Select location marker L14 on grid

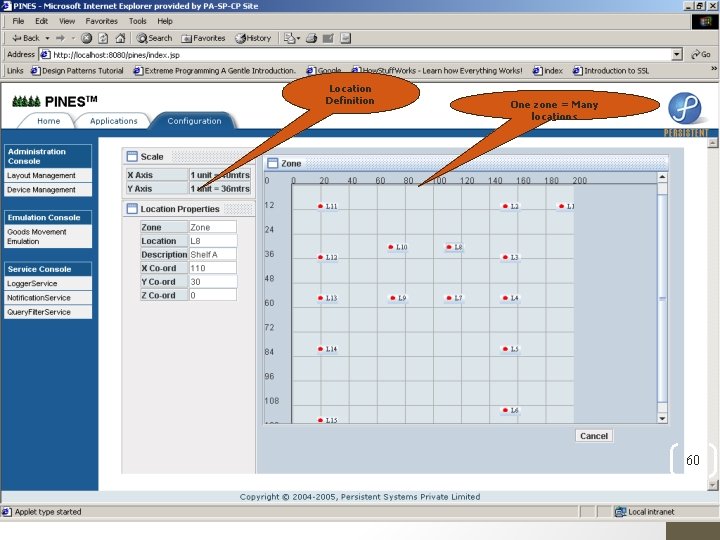coord(327,349)
